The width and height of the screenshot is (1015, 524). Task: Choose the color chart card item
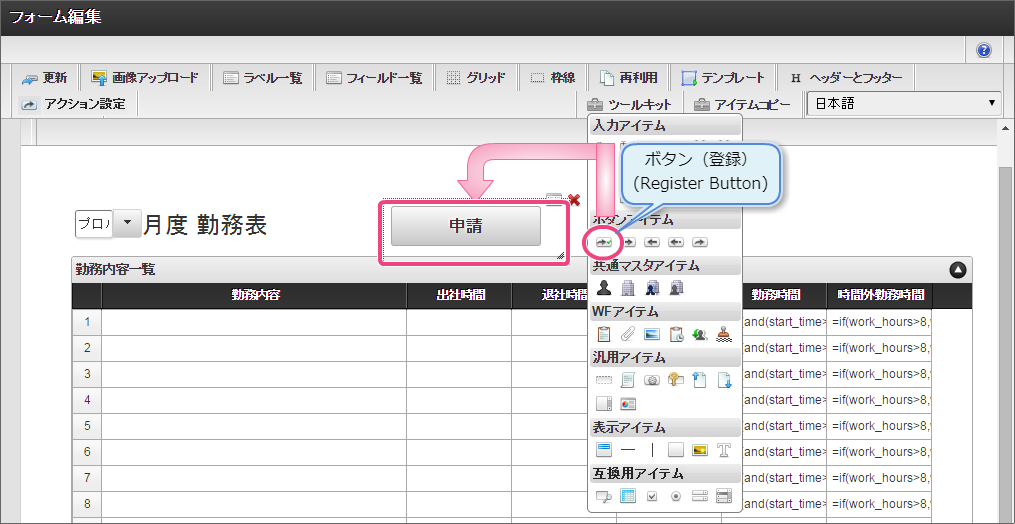(x=627, y=404)
